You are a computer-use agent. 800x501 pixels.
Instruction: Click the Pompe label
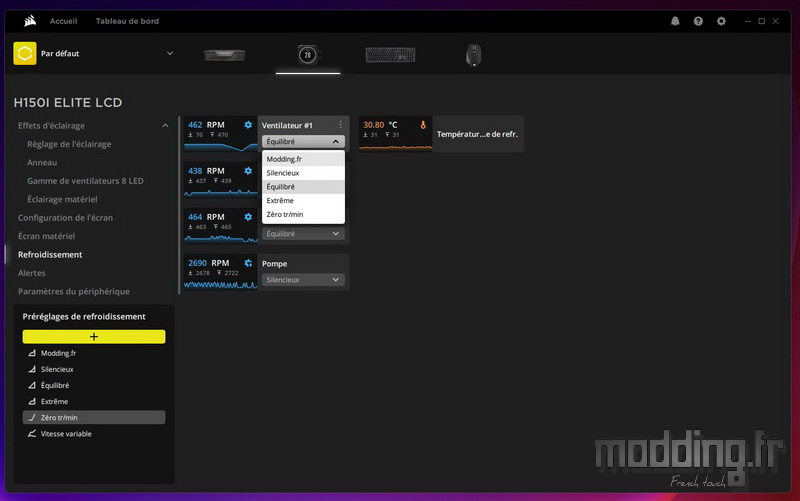tap(274, 264)
